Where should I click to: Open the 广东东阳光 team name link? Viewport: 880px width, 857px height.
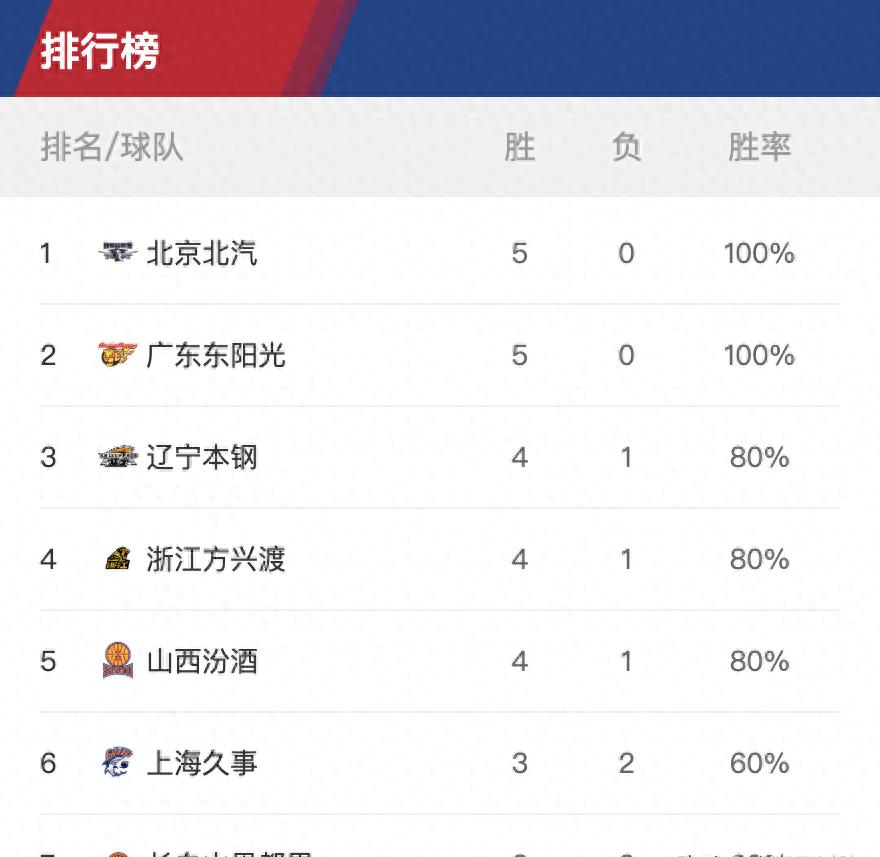216,355
